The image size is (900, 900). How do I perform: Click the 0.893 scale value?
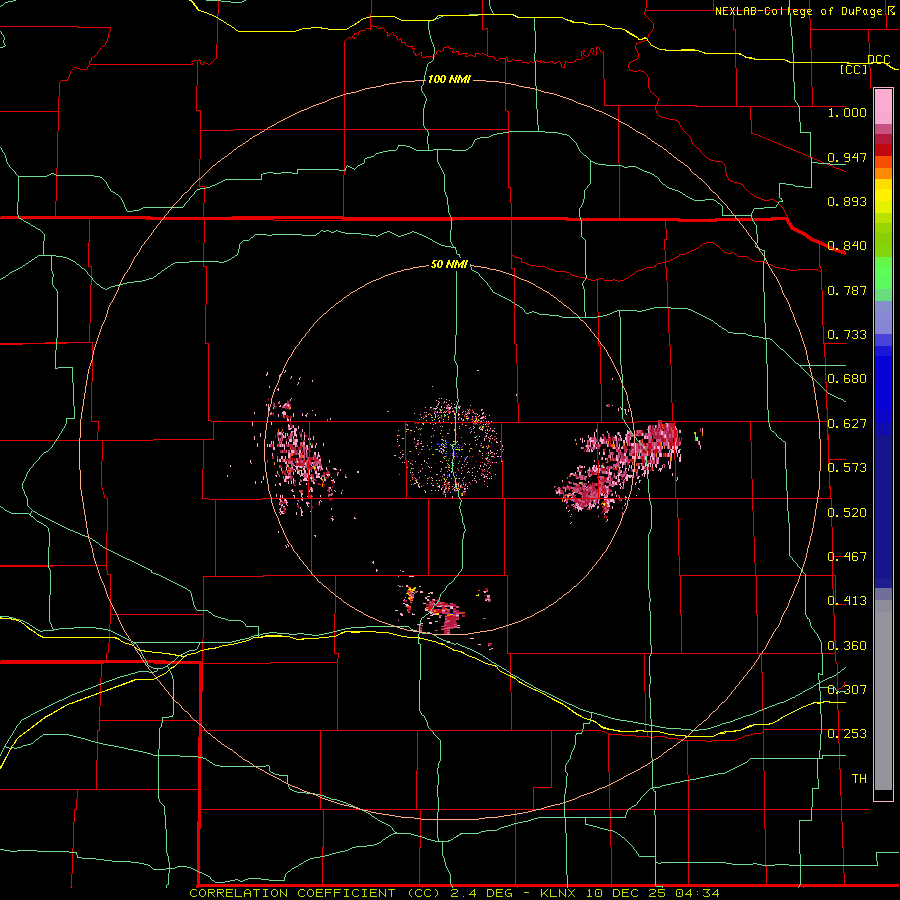847,201
